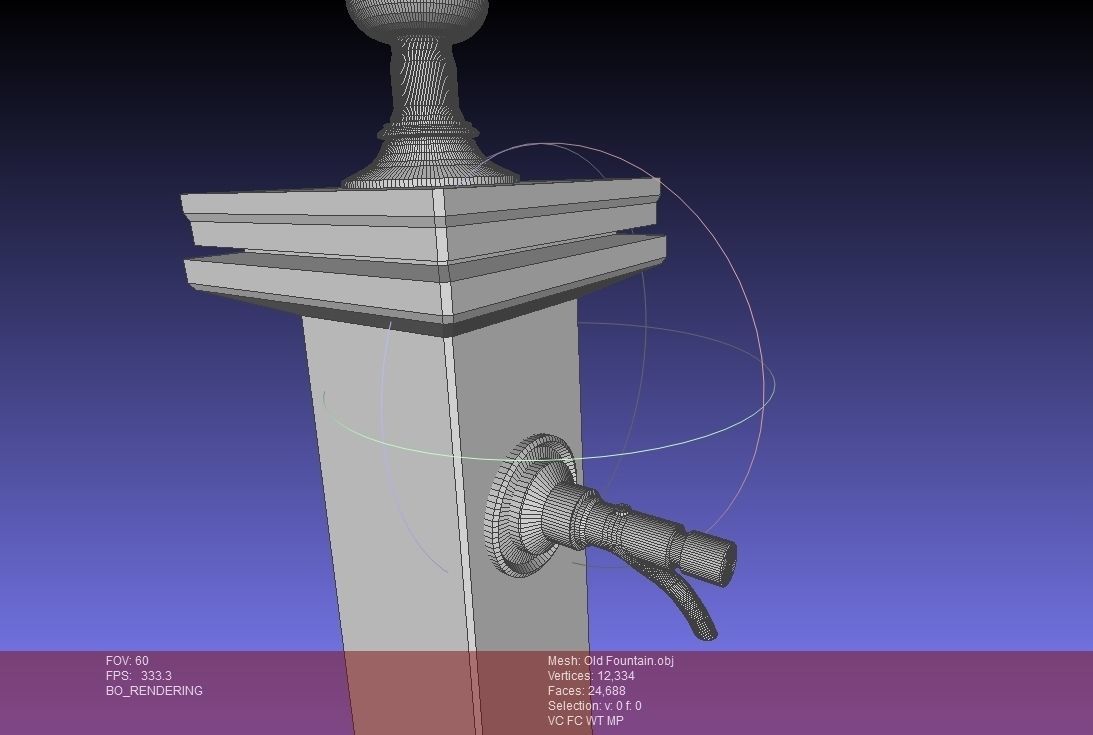Click the BO_RENDERING status text
The height and width of the screenshot is (735, 1093).
coord(154,690)
